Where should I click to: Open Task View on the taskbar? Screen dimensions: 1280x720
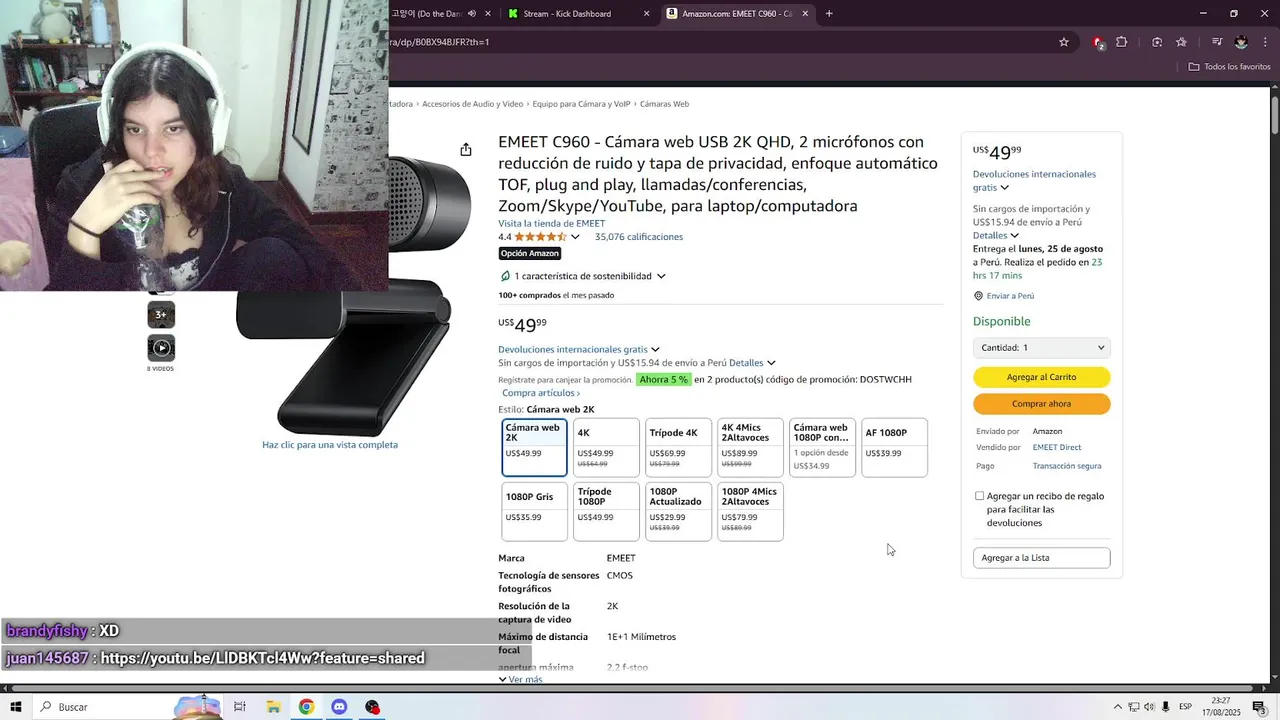240,707
